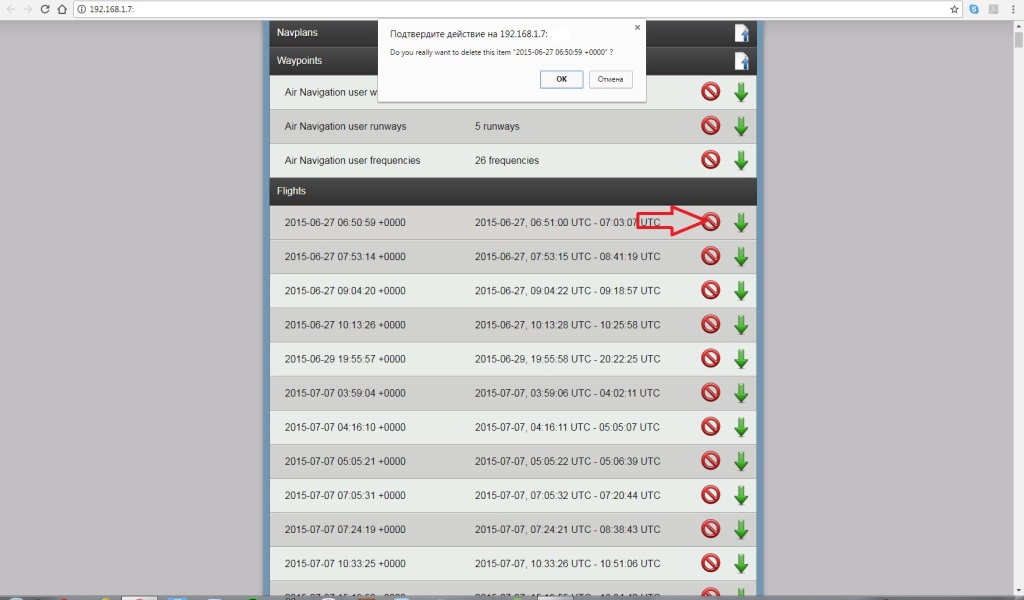Viewport: 1024px width, 600px height.
Task: Download Air Navigation user frequencies
Action: click(x=741, y=160)
